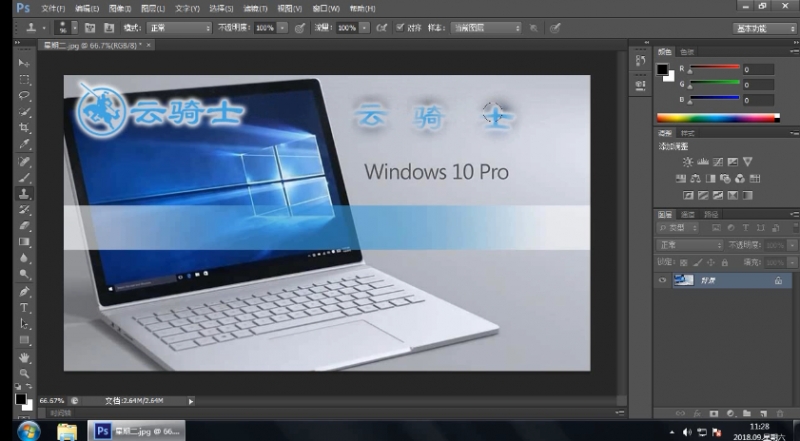
Task: Select the Crop tool
Action: pos(24,128)
